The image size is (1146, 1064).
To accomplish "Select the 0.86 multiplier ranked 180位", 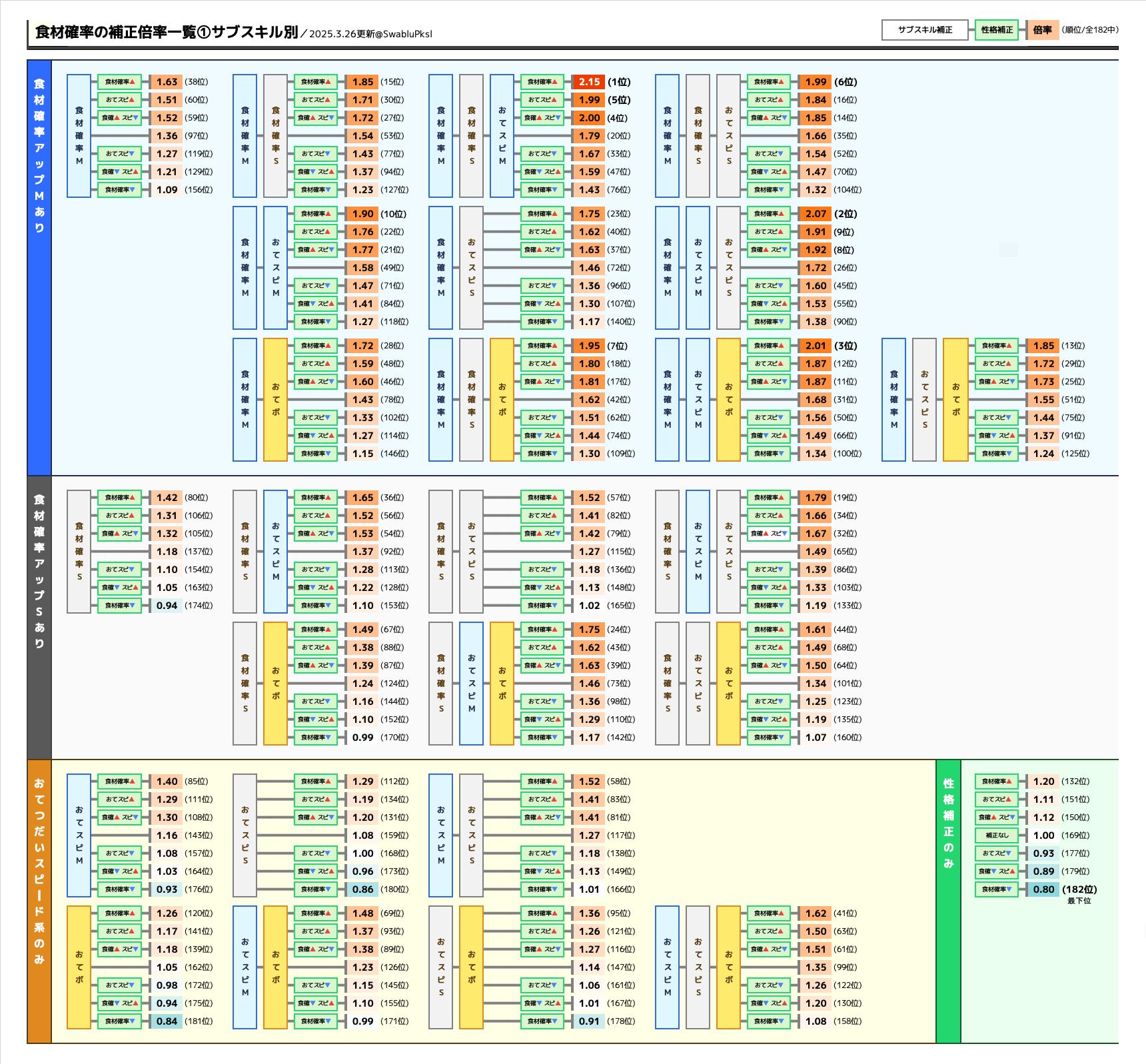I will pyautogui.click(x=362, y=889).
